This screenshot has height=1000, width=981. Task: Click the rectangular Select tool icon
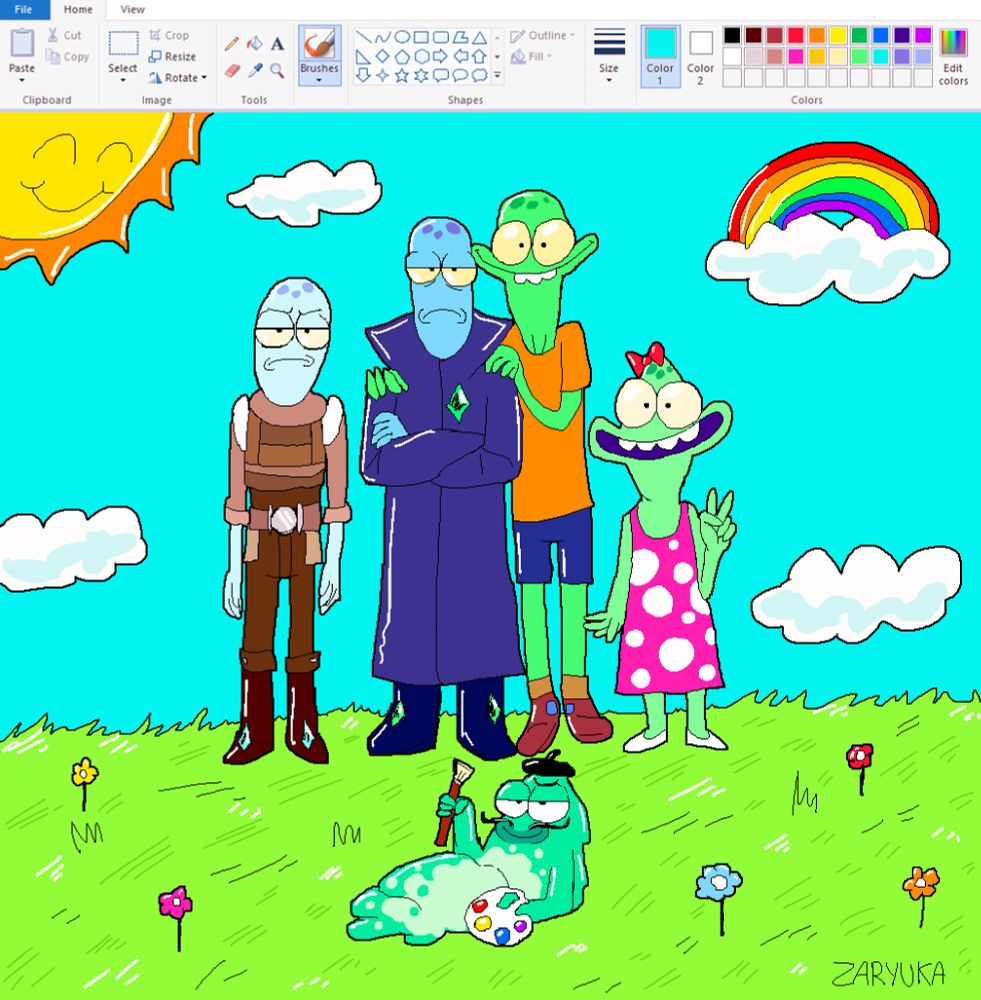point(123,44)
